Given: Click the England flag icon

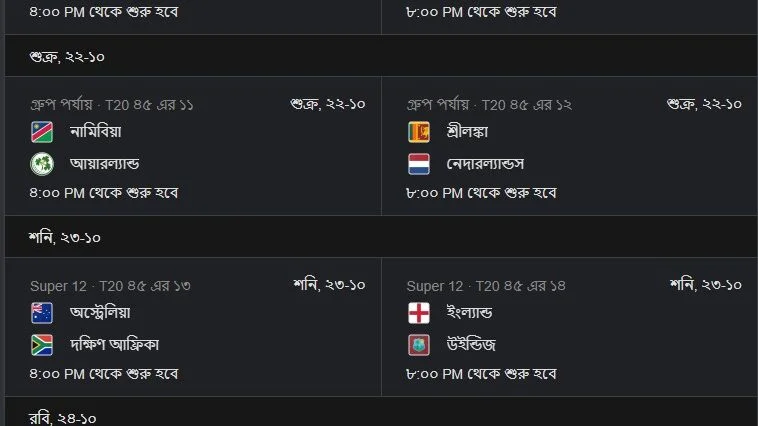Looking at the screenshot, I should [x=419, y=313].
